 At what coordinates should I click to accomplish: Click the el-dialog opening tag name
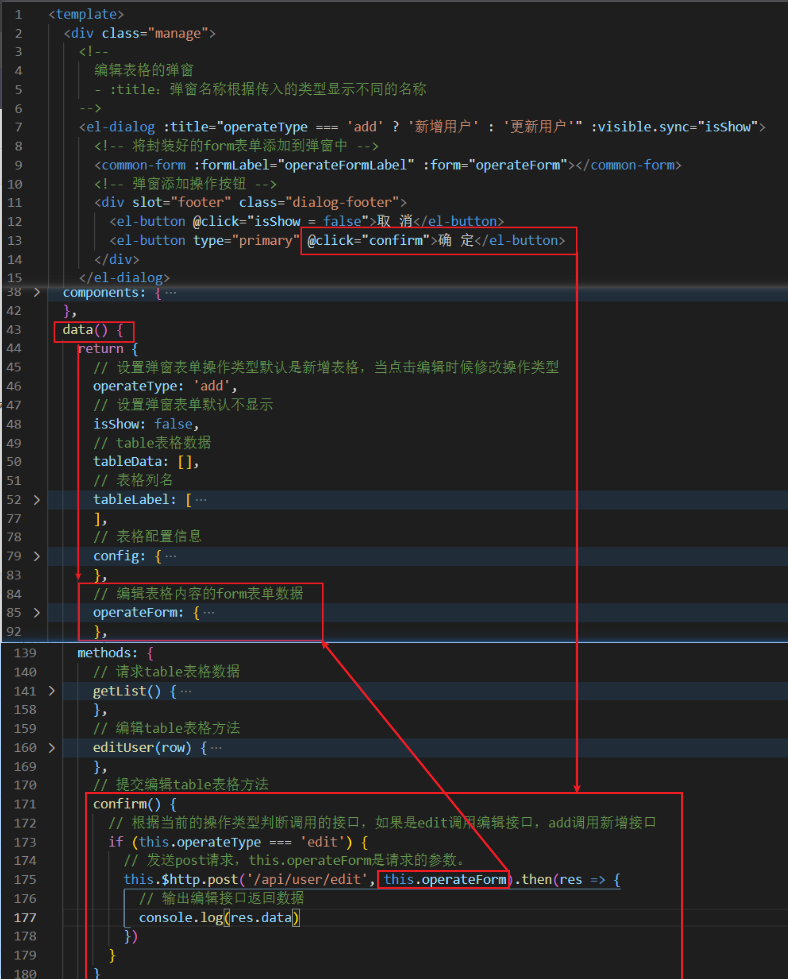point(121,127)
